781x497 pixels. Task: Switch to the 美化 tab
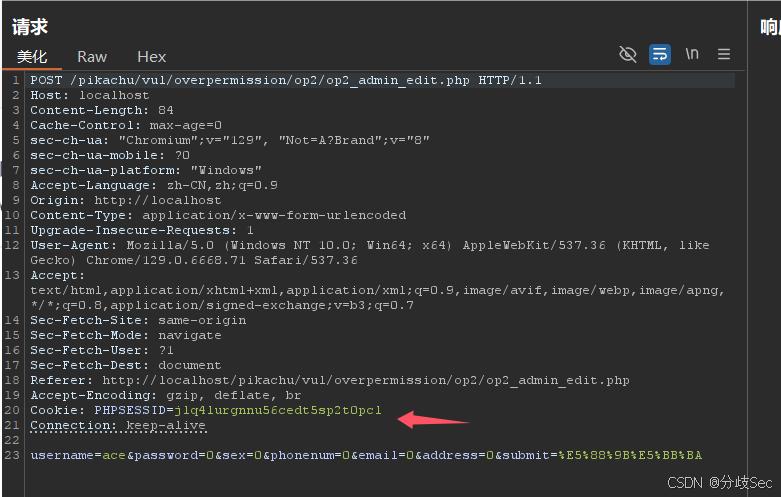[x=32, y=56]
